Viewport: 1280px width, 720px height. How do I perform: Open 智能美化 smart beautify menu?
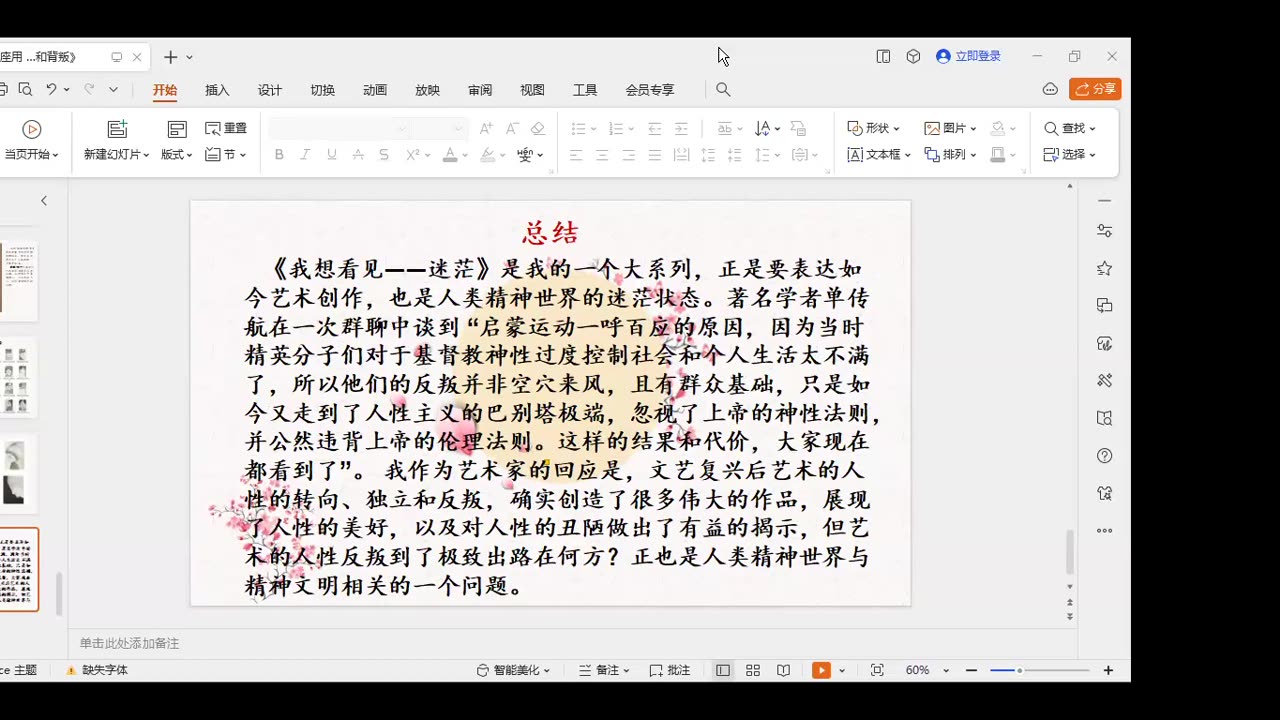click(x=513, y=670)
